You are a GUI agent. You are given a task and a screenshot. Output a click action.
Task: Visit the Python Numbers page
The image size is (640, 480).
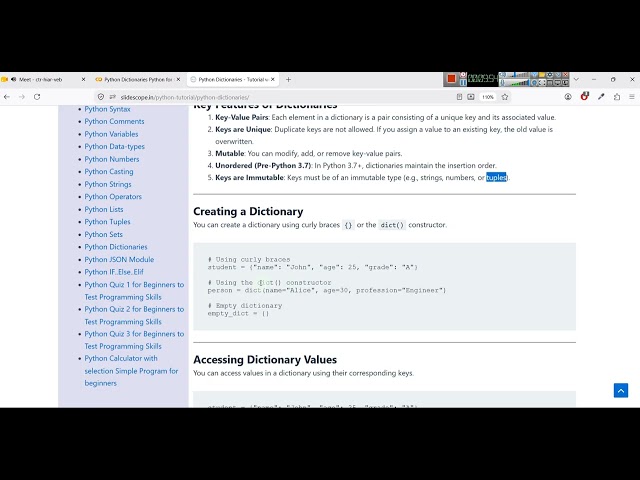coord(112,159)
